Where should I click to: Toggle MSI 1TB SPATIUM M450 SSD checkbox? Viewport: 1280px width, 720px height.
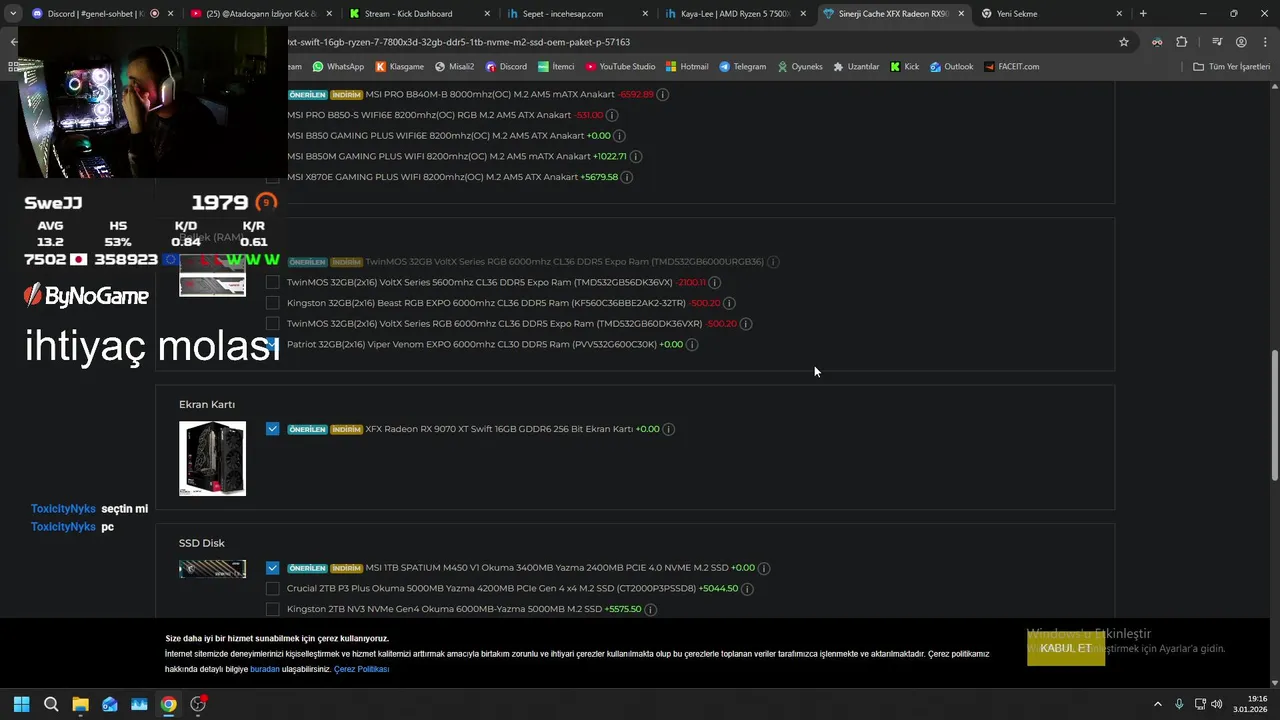pos(272,568)
